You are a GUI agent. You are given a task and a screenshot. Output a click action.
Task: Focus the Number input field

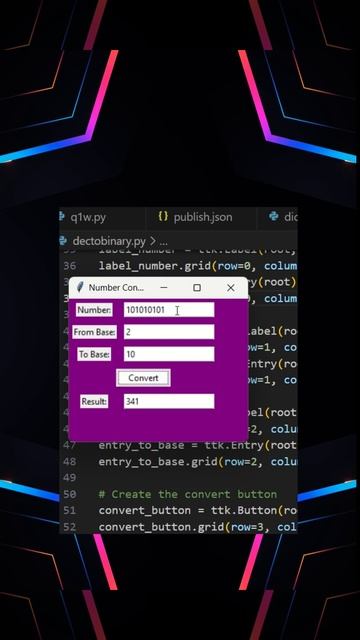[169, 310]
